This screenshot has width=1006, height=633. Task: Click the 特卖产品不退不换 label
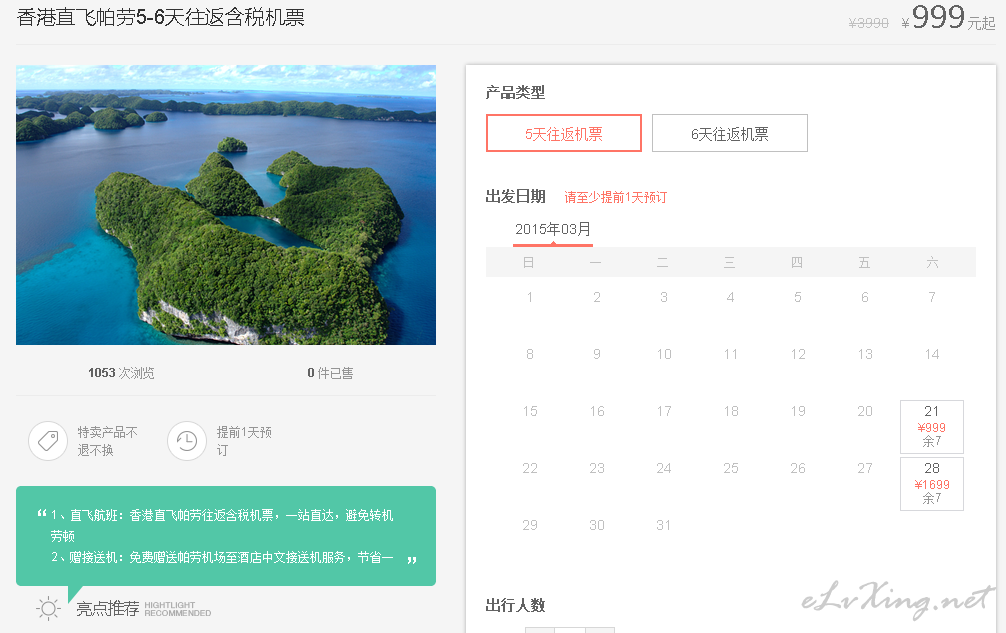107,441
